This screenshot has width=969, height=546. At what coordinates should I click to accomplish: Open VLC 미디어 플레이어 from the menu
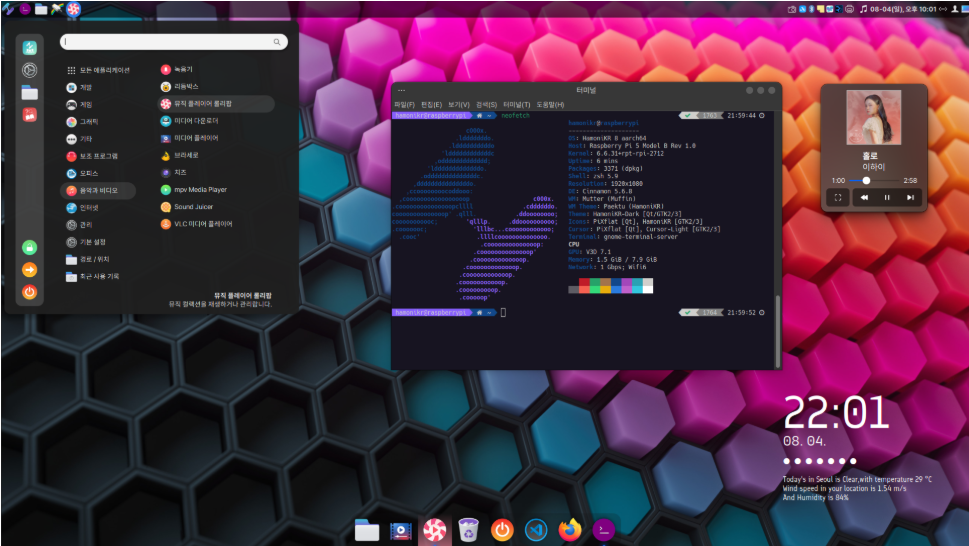[x=197, y=224]
